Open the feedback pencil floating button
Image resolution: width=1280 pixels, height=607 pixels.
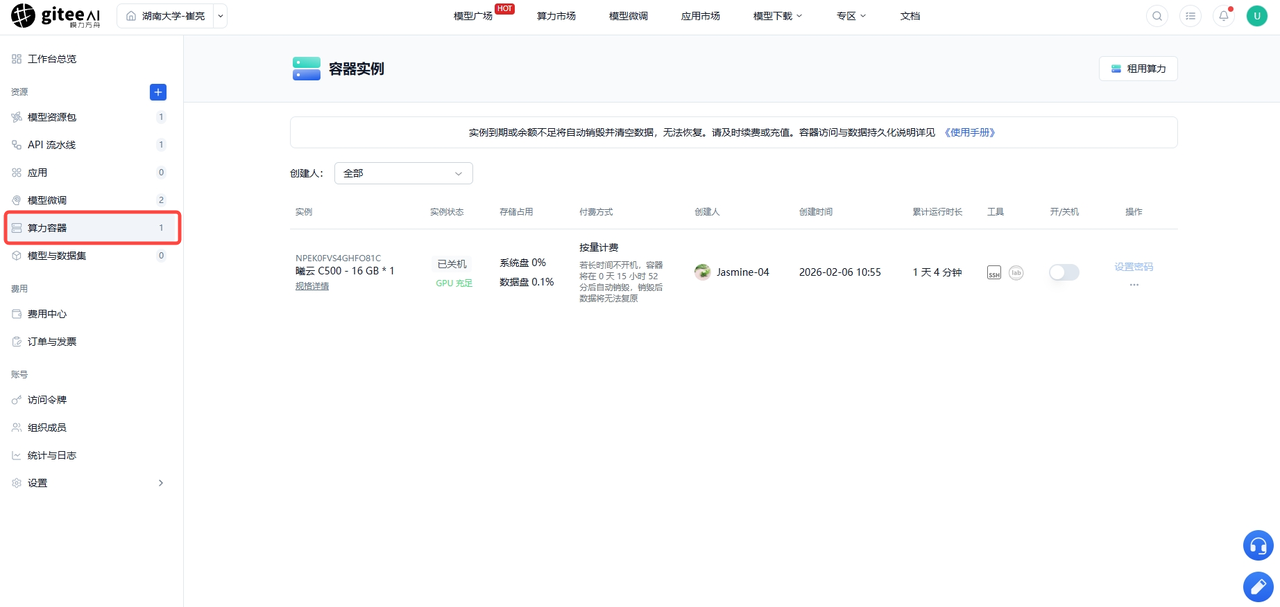tap(1258, 587)
